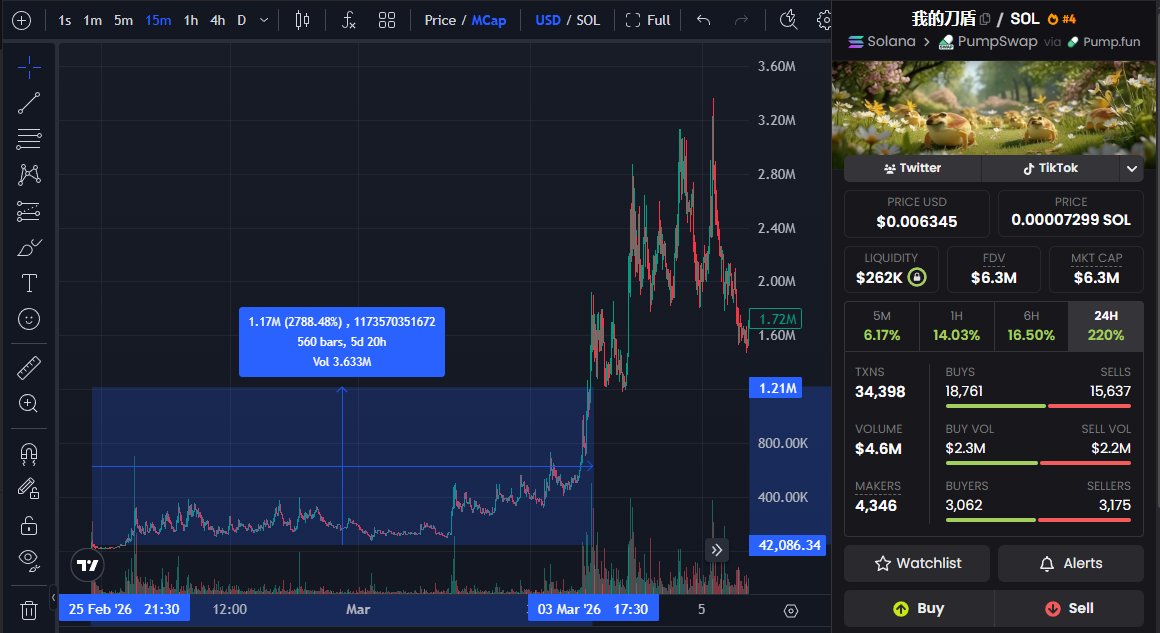
Task: Activate the zoom in tool
Action: [29, 403]
